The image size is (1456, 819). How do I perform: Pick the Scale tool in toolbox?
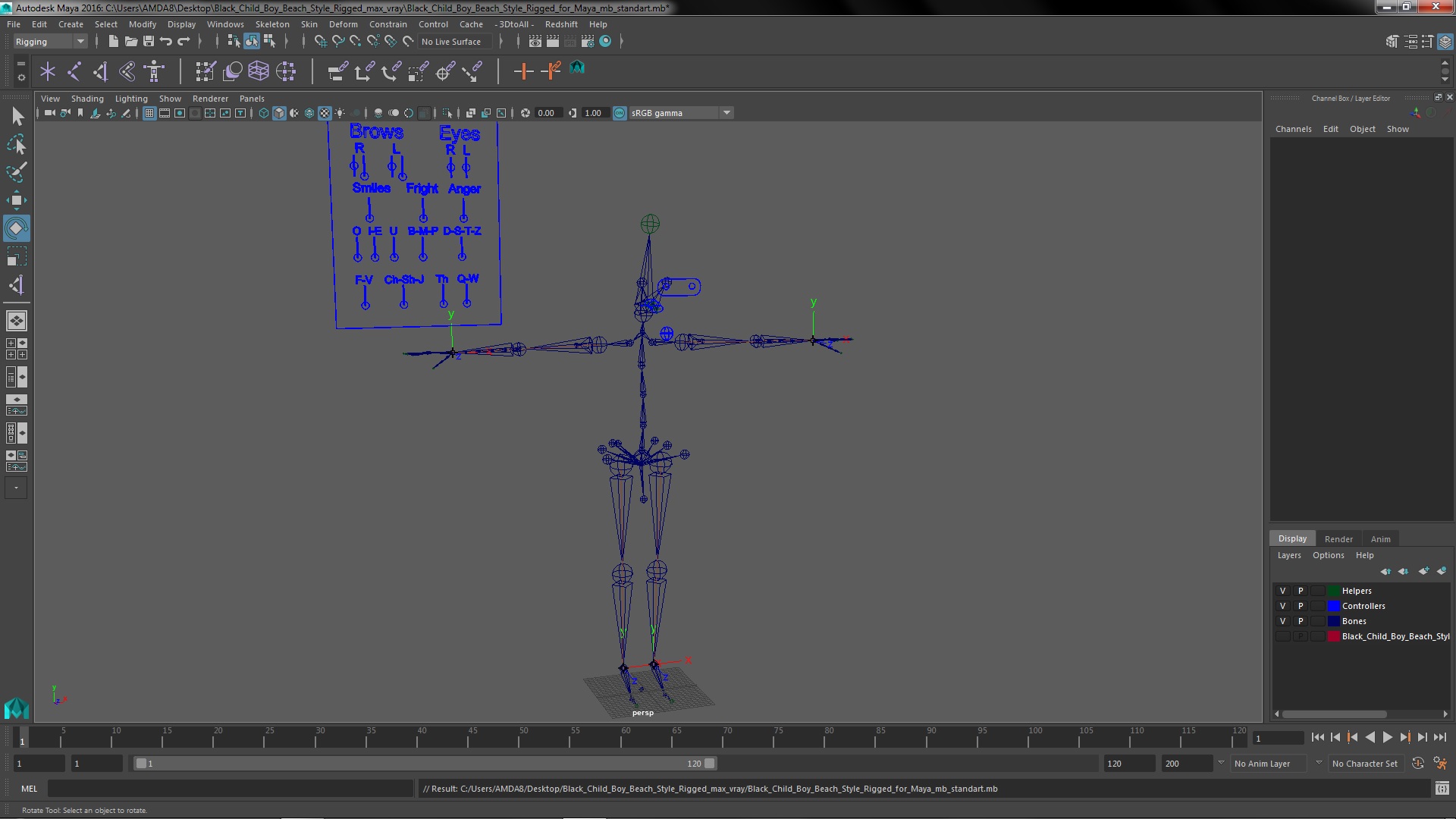click(x=17, y=256)
